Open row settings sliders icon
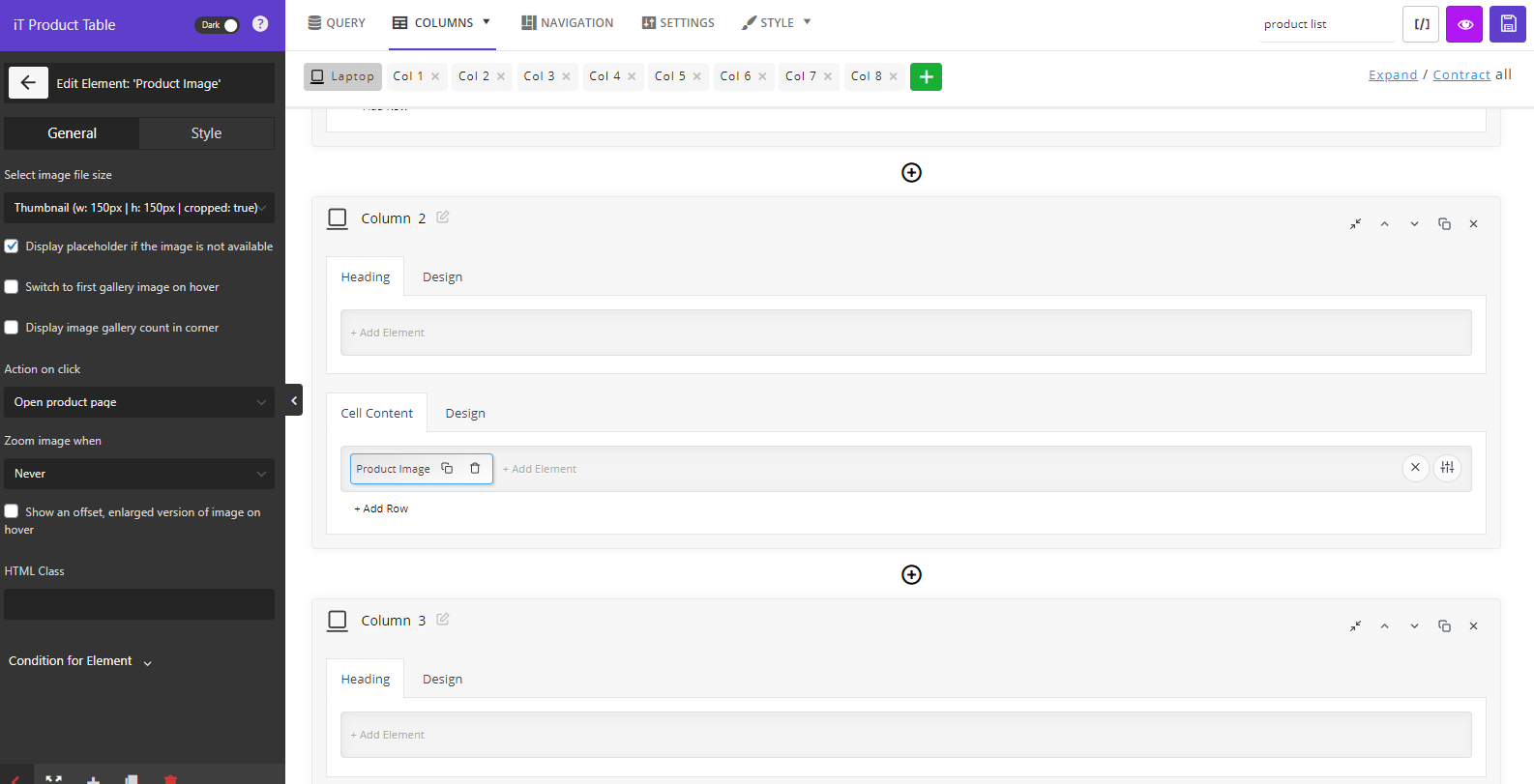The image size is (1534, 784). pos(1447,468)
